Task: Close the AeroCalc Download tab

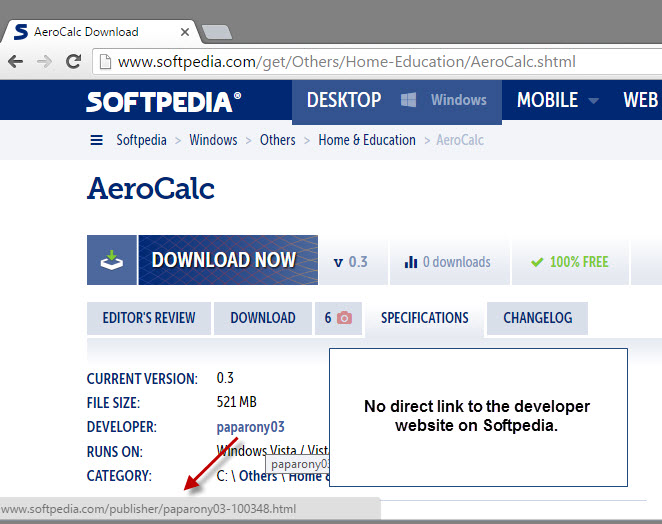Action: coord(184,32)
